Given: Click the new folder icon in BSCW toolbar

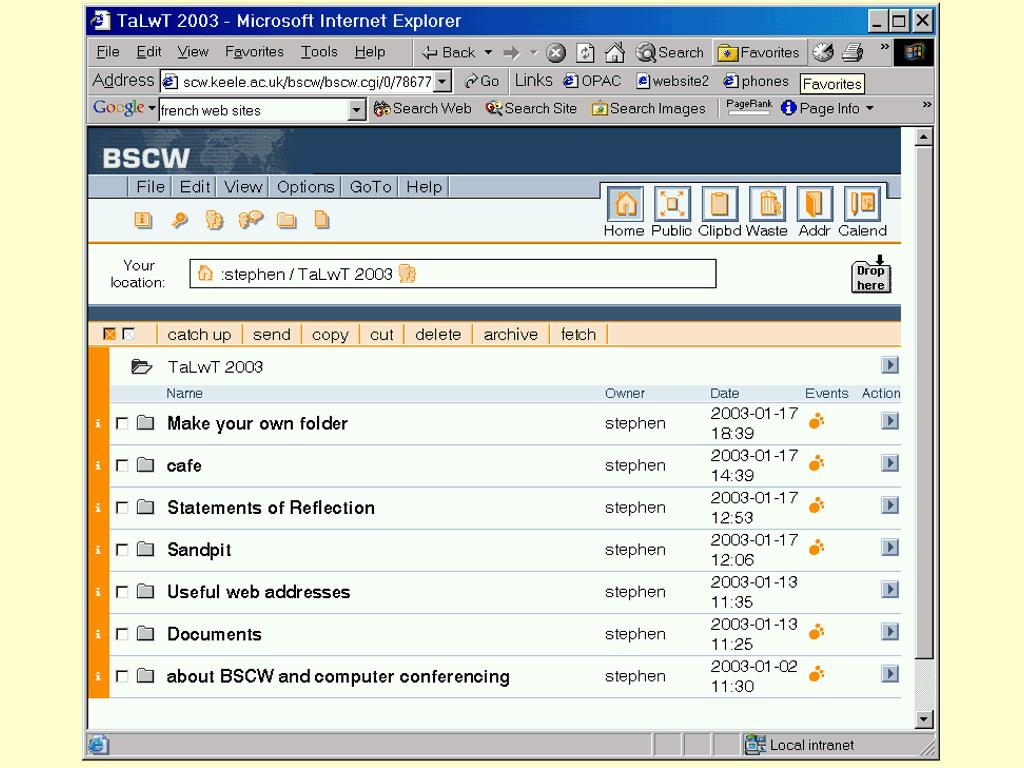Looking at the screenshot, I should pos(286,220).
